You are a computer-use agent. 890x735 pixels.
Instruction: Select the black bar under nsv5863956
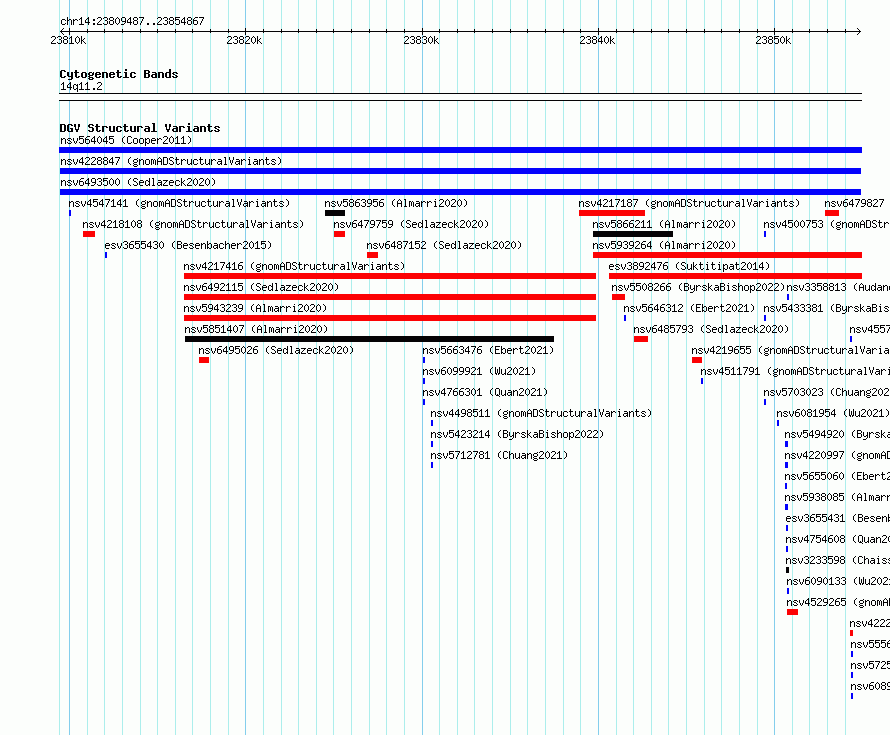click(335, 213)
